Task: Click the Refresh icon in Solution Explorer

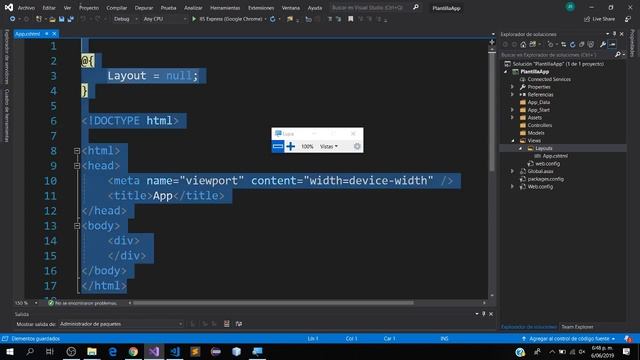Action: [573, 44]
